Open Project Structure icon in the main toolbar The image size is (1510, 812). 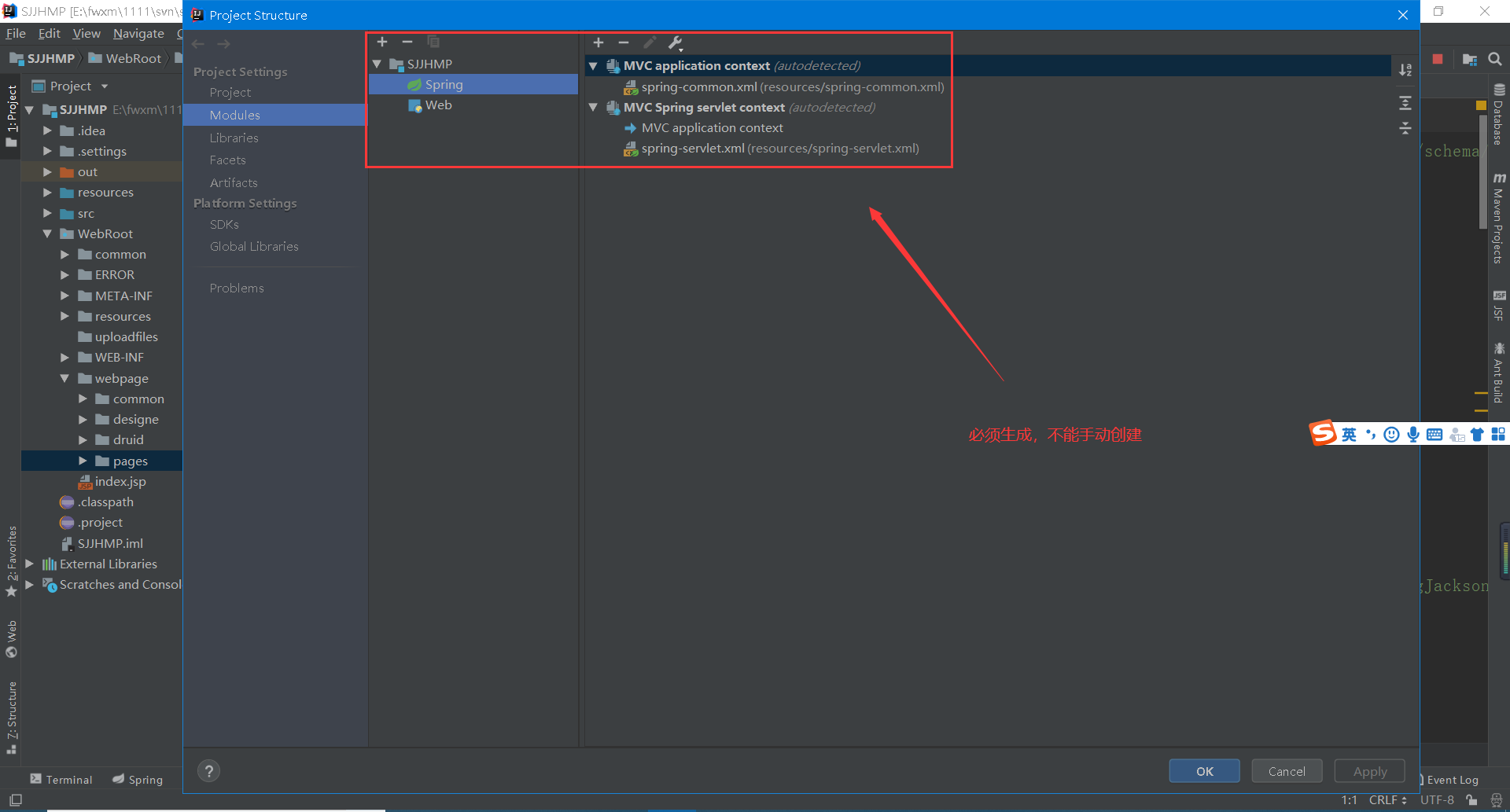coord(1469,59)
